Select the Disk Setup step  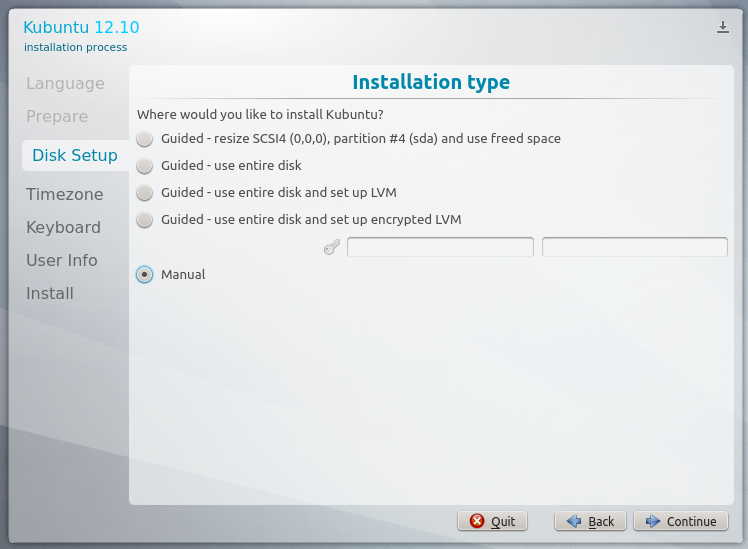pyautogui.click(x=75, y=155)
